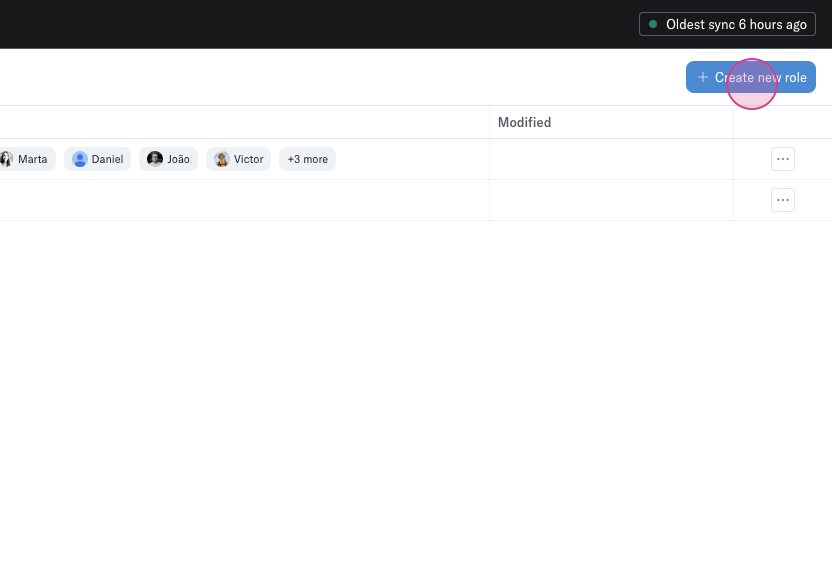Open the more-options menu in the empty row

click(x=783, y=200)
